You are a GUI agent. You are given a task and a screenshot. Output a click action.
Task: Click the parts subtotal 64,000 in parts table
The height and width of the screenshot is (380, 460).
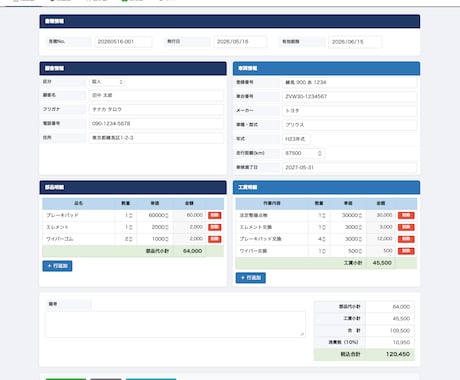point(192,251)
